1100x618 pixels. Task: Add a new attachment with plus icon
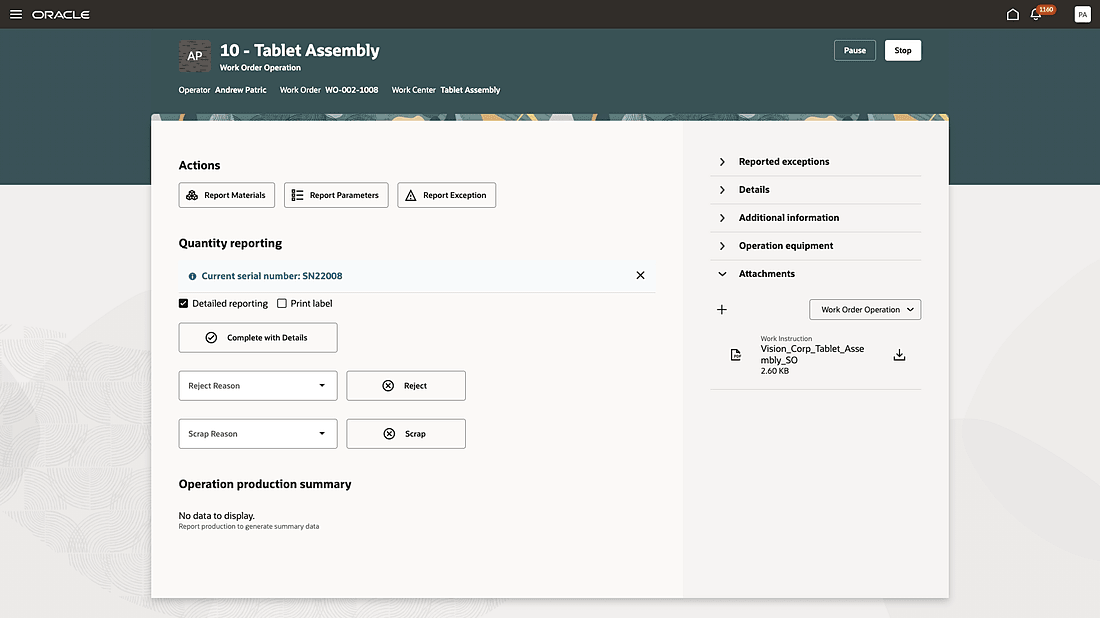722,309
